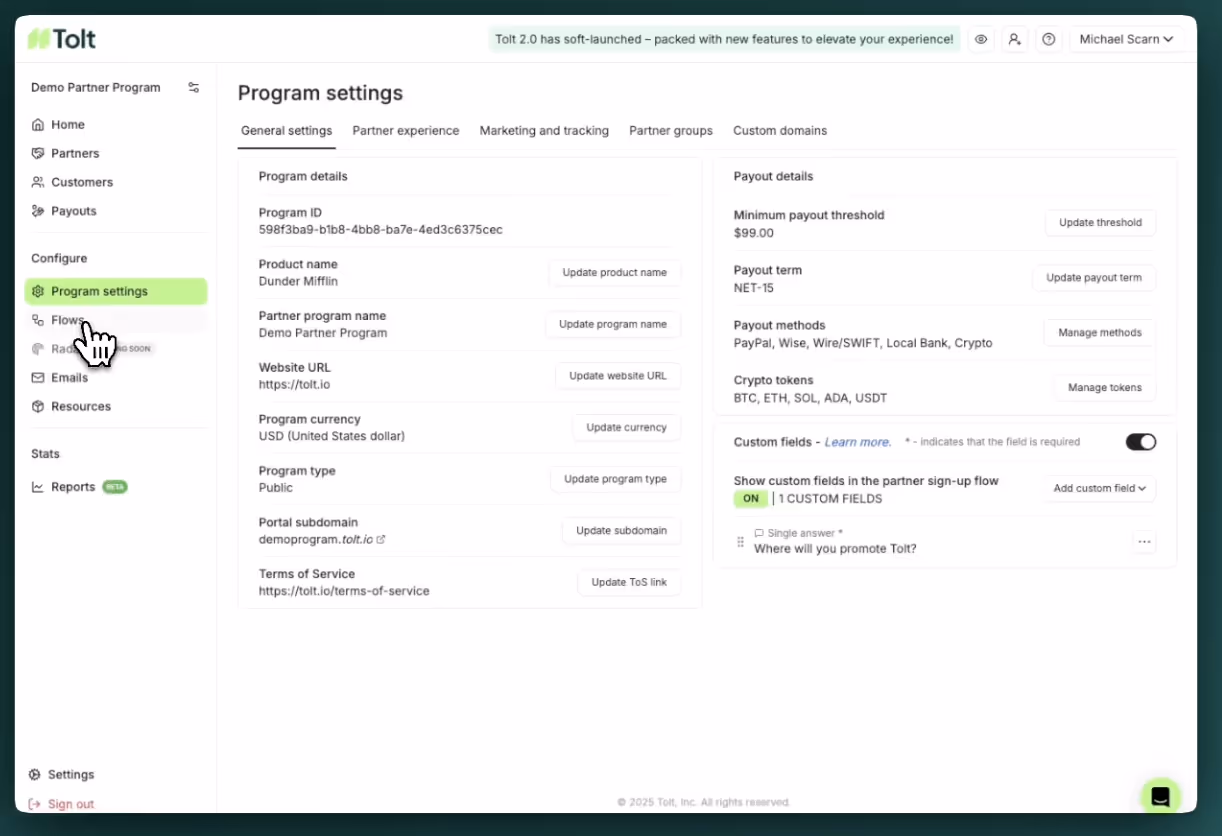Click the ON badge for custom fields

(x=751, y=499)
